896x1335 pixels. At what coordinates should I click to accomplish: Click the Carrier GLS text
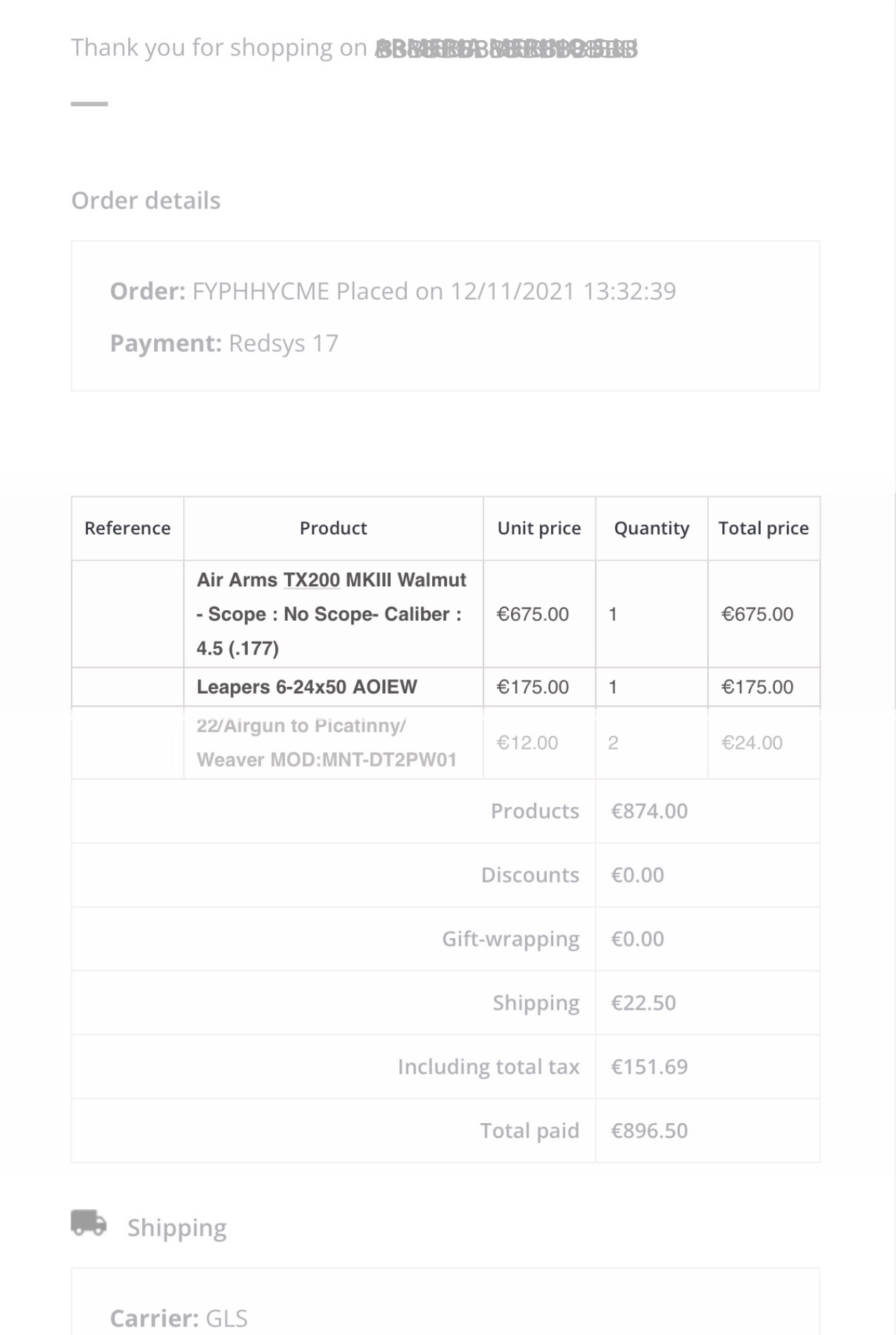[179, 1317]
